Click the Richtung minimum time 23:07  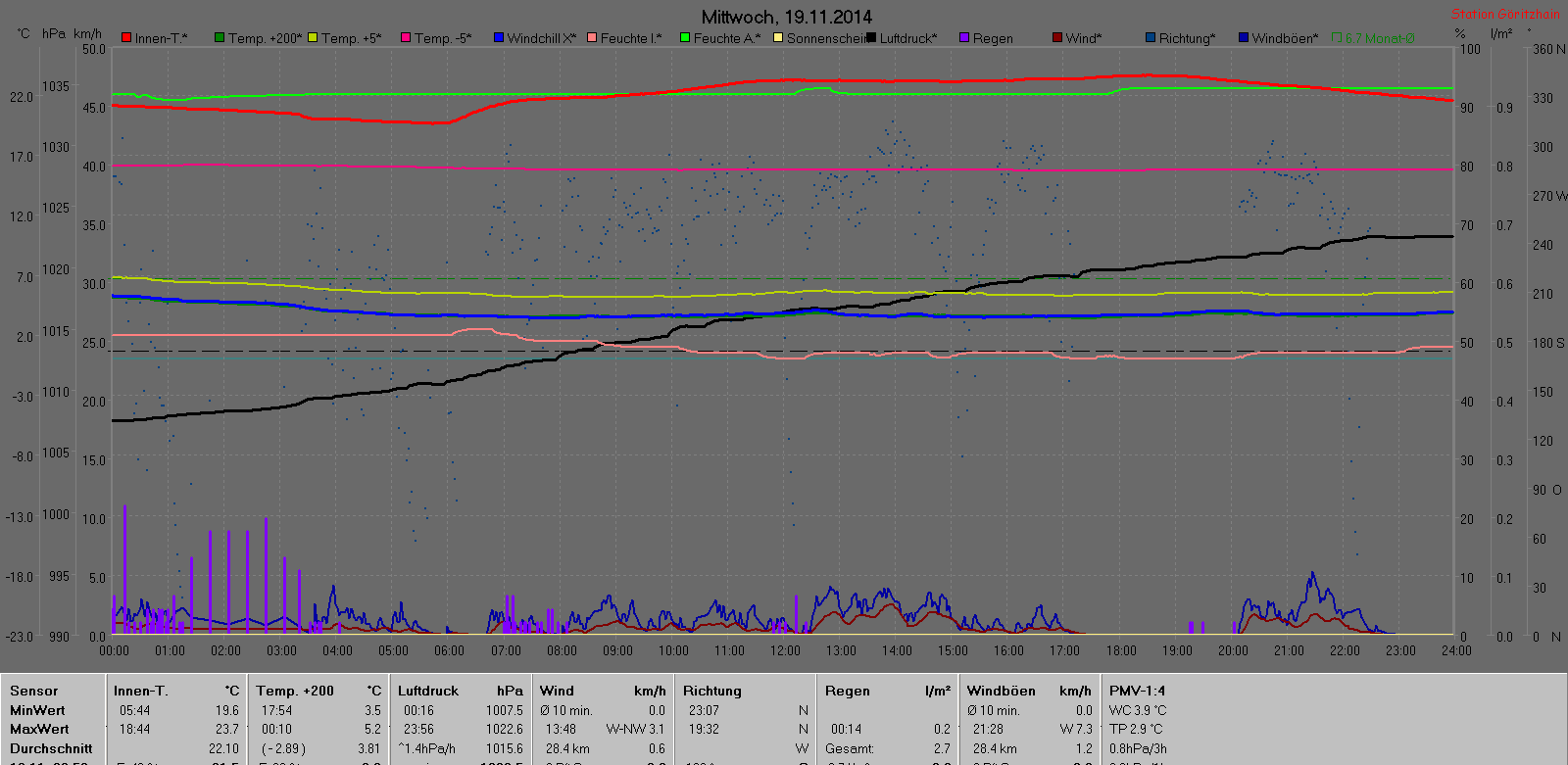pos(704,710)
